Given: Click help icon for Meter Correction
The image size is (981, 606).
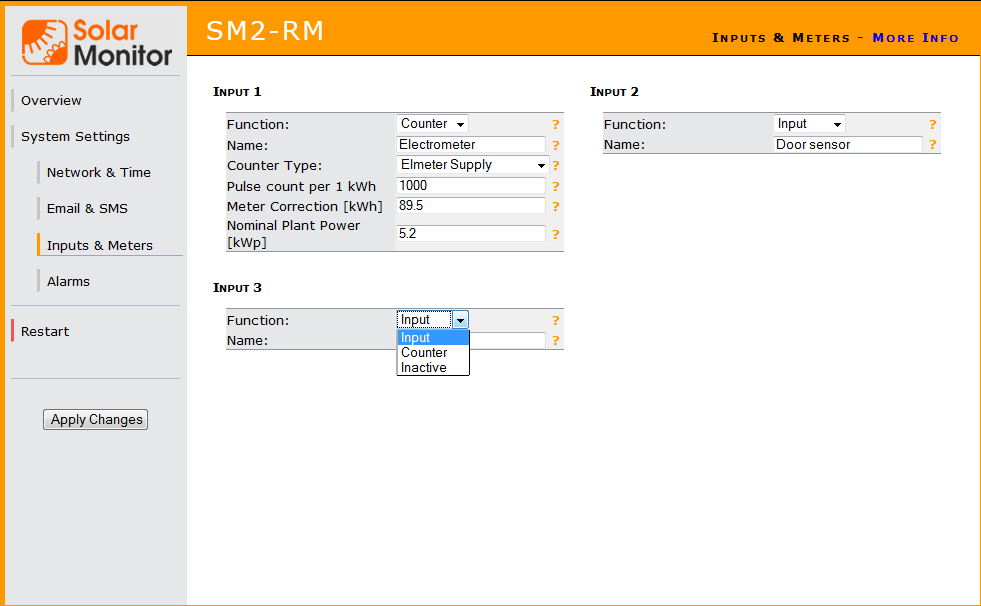Looking at the screenshot, I should tap(555, 207).
